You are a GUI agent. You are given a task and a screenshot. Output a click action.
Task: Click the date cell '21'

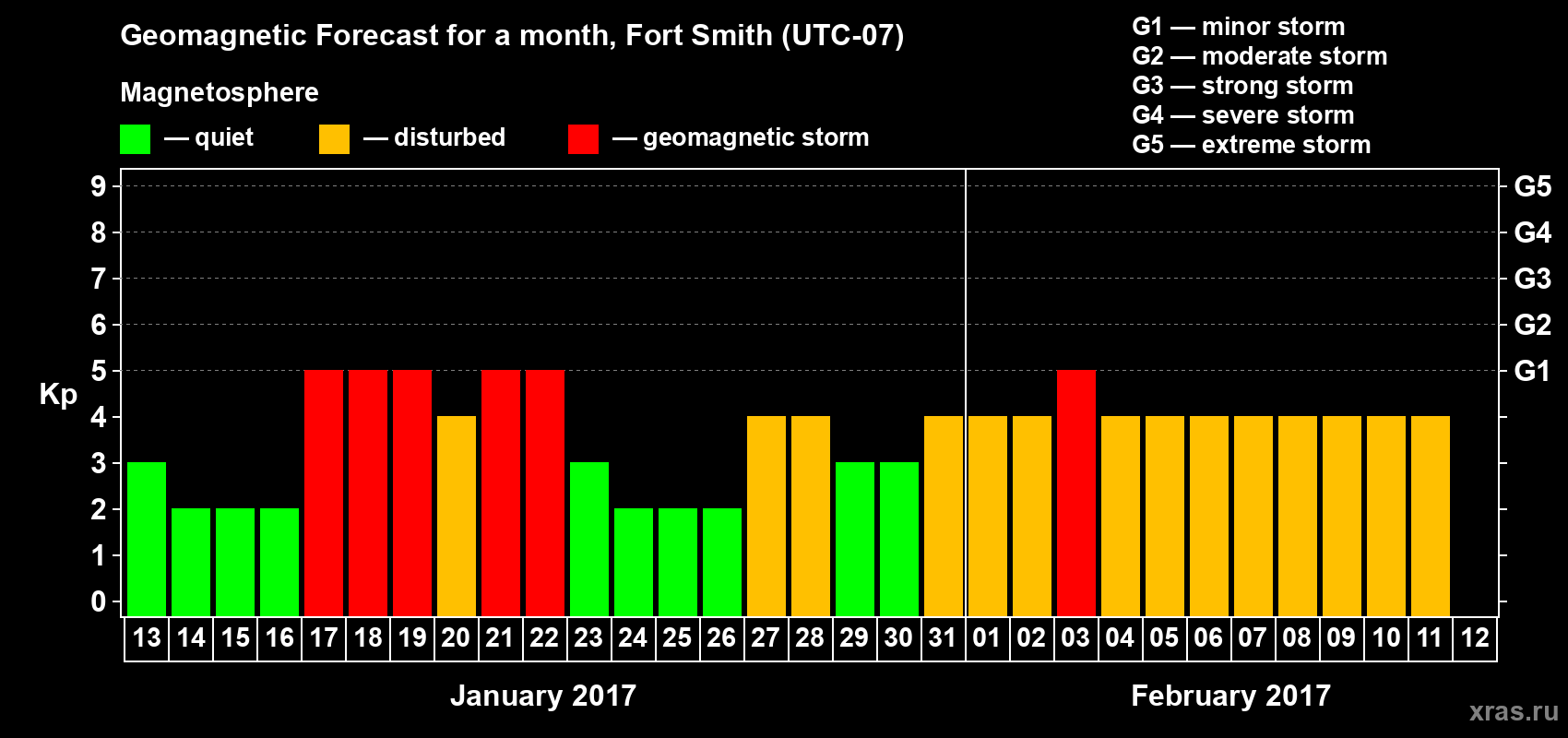[x=501, y=638]
